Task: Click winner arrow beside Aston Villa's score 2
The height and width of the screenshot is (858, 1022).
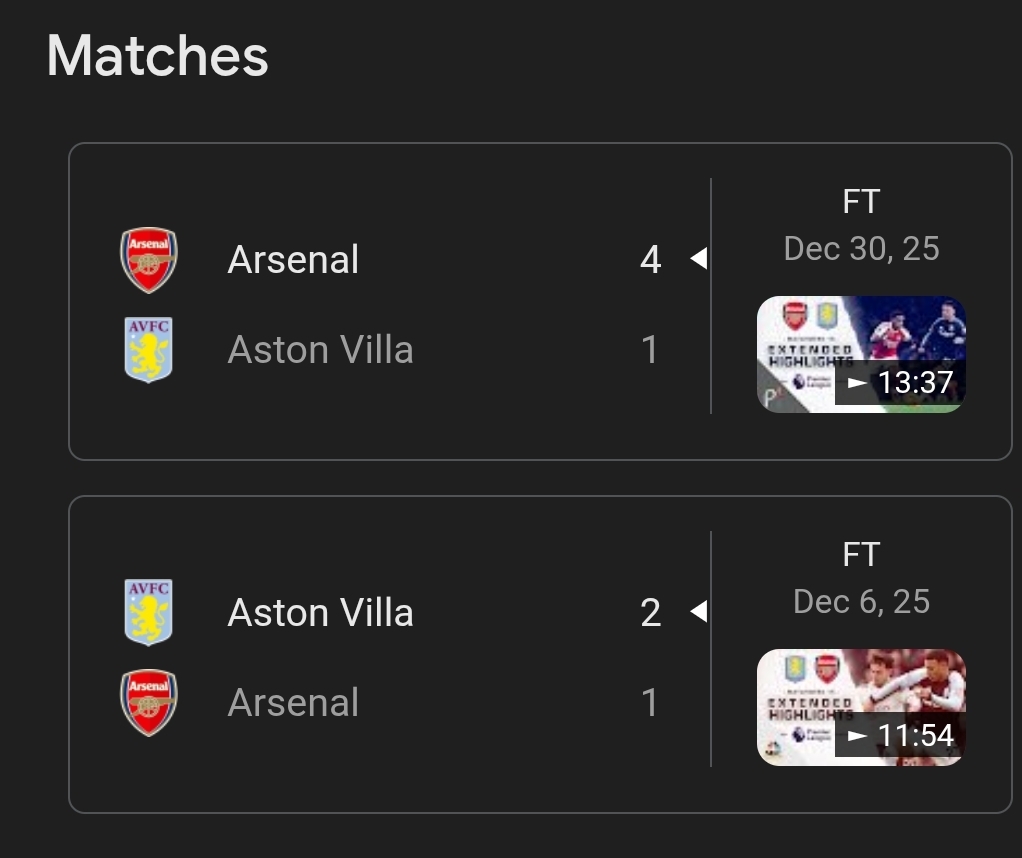Action: click(x=699, y=612)
